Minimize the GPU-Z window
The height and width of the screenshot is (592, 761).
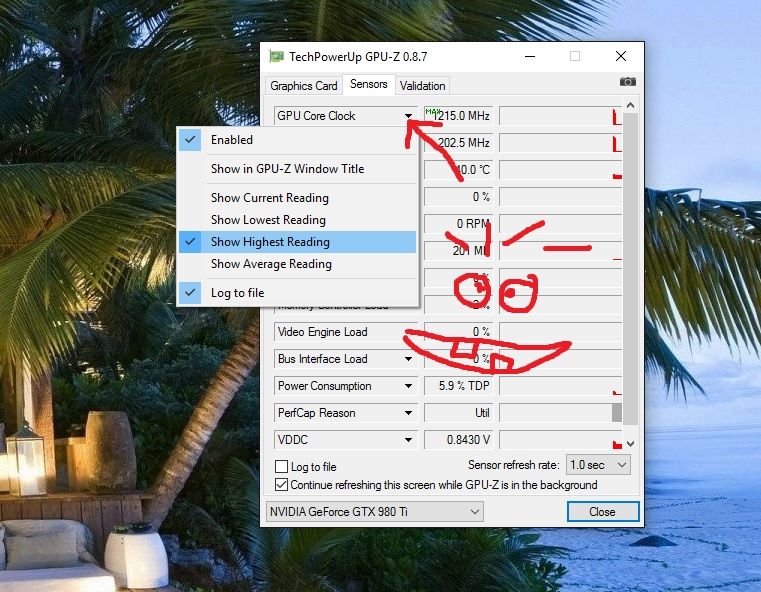point(530,56)
